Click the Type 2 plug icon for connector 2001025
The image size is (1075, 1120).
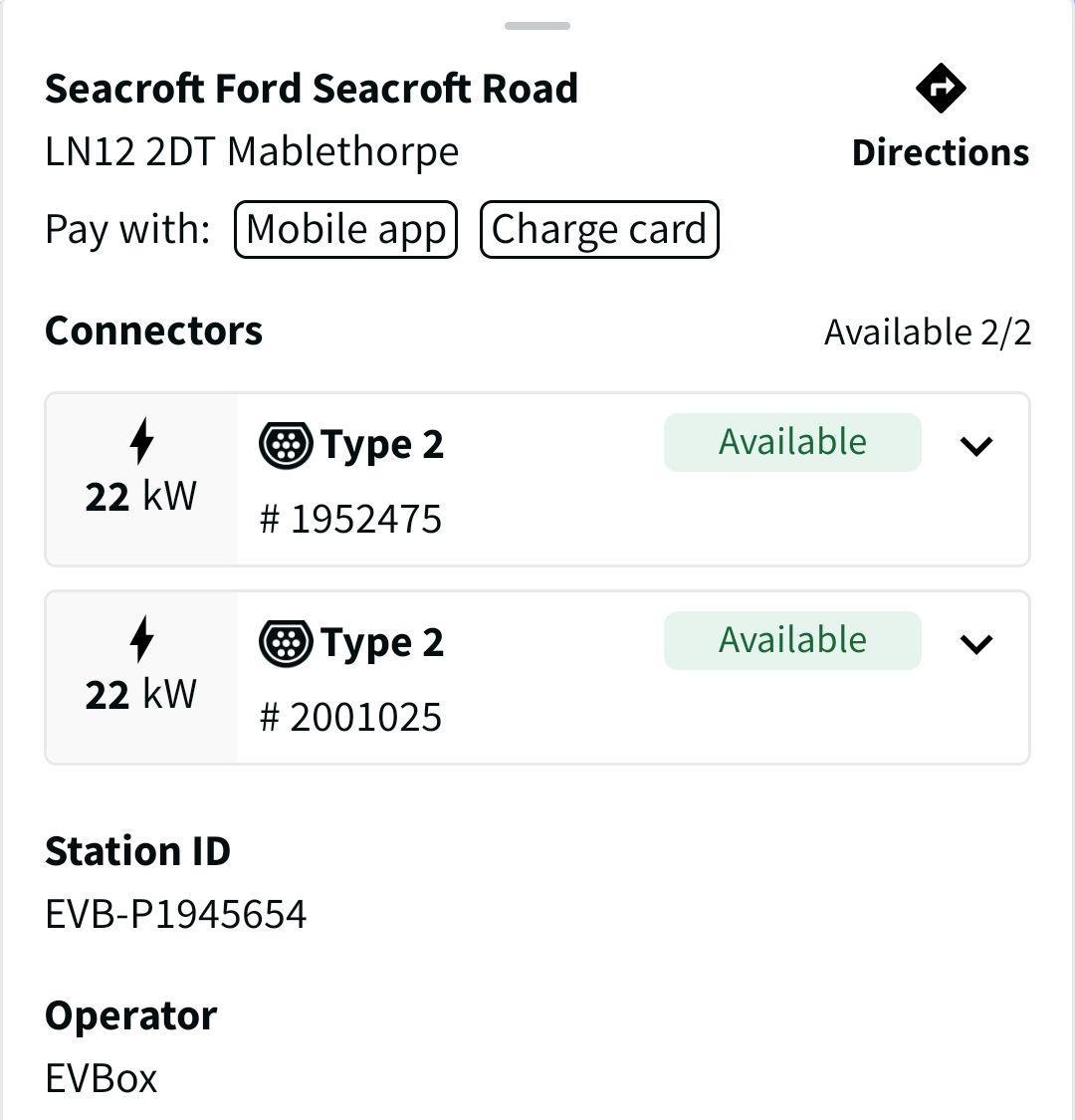(287, 642)
